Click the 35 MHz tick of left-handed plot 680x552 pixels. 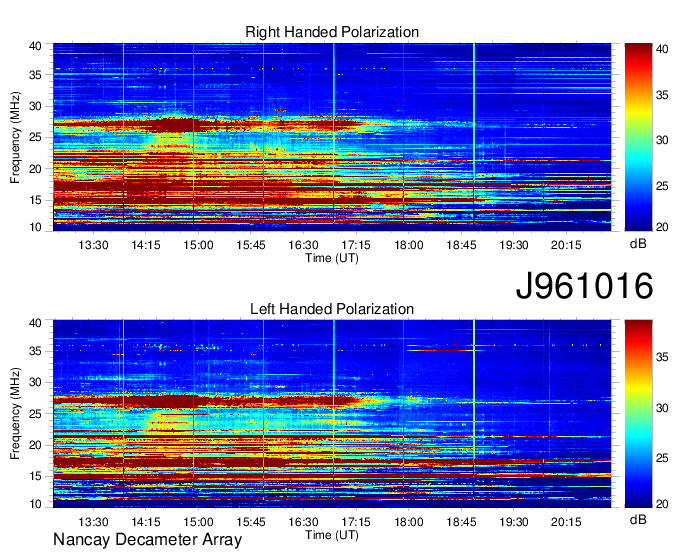click(35, 351)
